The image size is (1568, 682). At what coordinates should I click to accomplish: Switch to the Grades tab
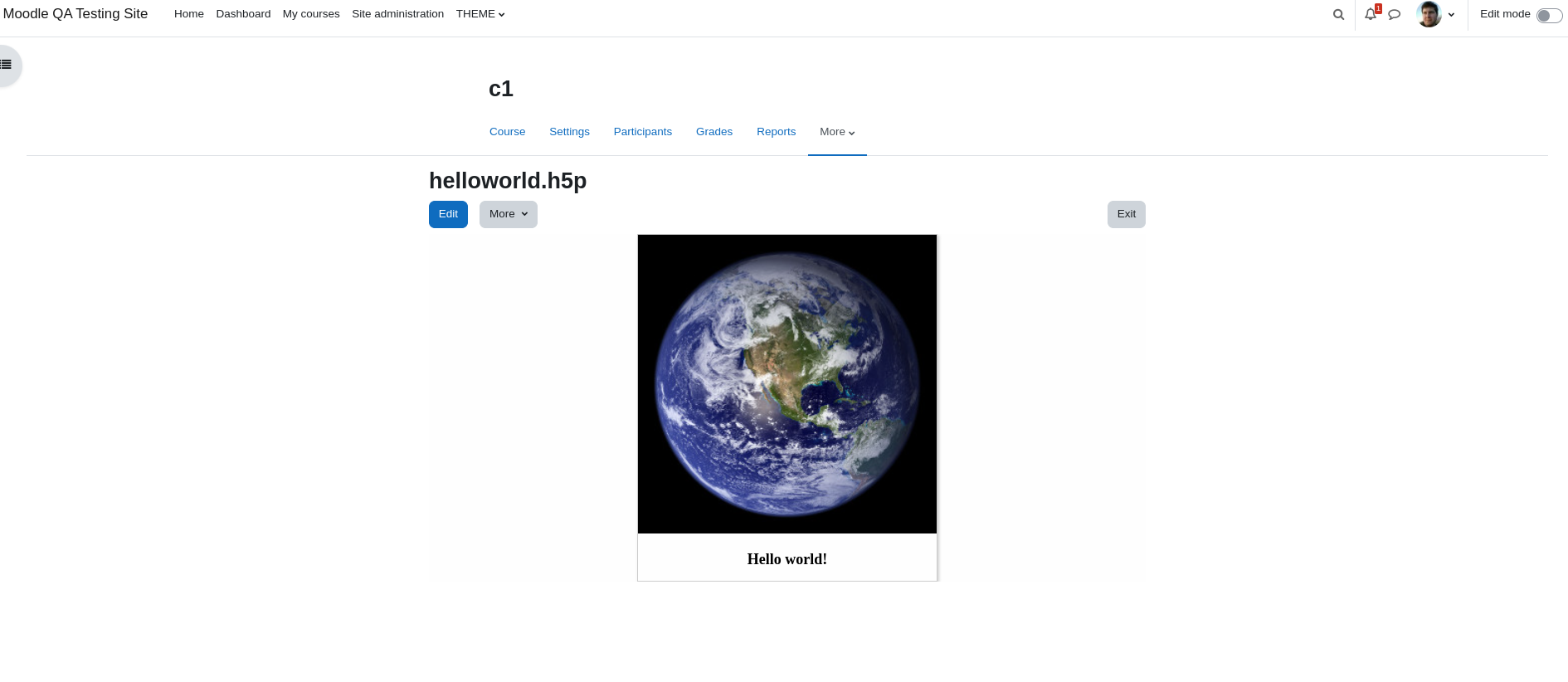pos(714,132)
